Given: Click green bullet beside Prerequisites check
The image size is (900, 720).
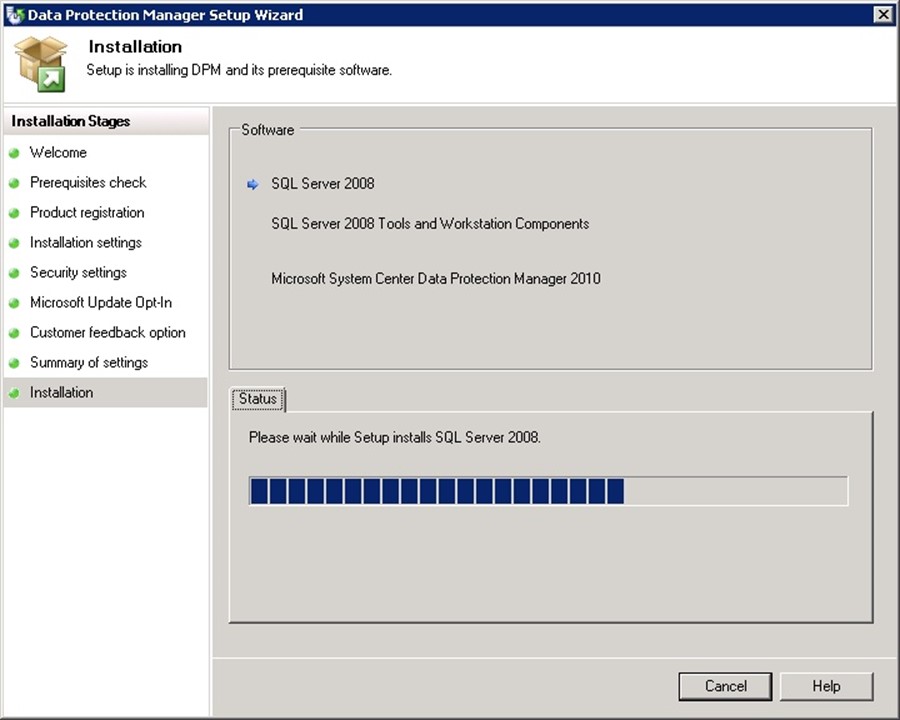Looking at the screenshot, I should click(x=14, y=183).
